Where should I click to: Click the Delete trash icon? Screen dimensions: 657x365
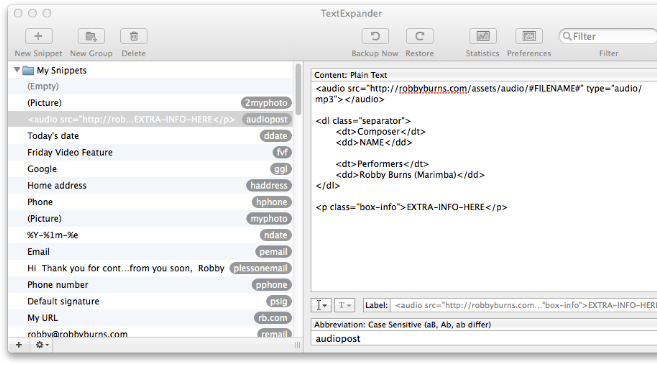134,36
